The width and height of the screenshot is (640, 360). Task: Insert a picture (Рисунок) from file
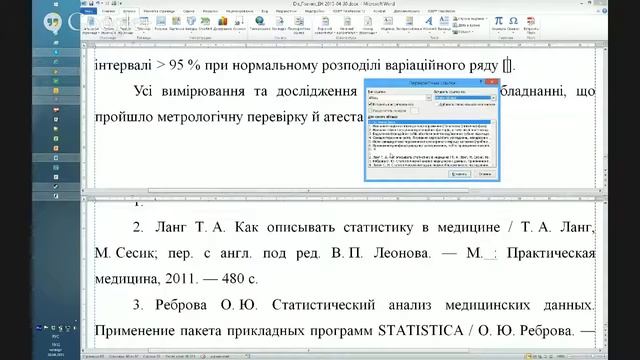click(x=161, y=24)
